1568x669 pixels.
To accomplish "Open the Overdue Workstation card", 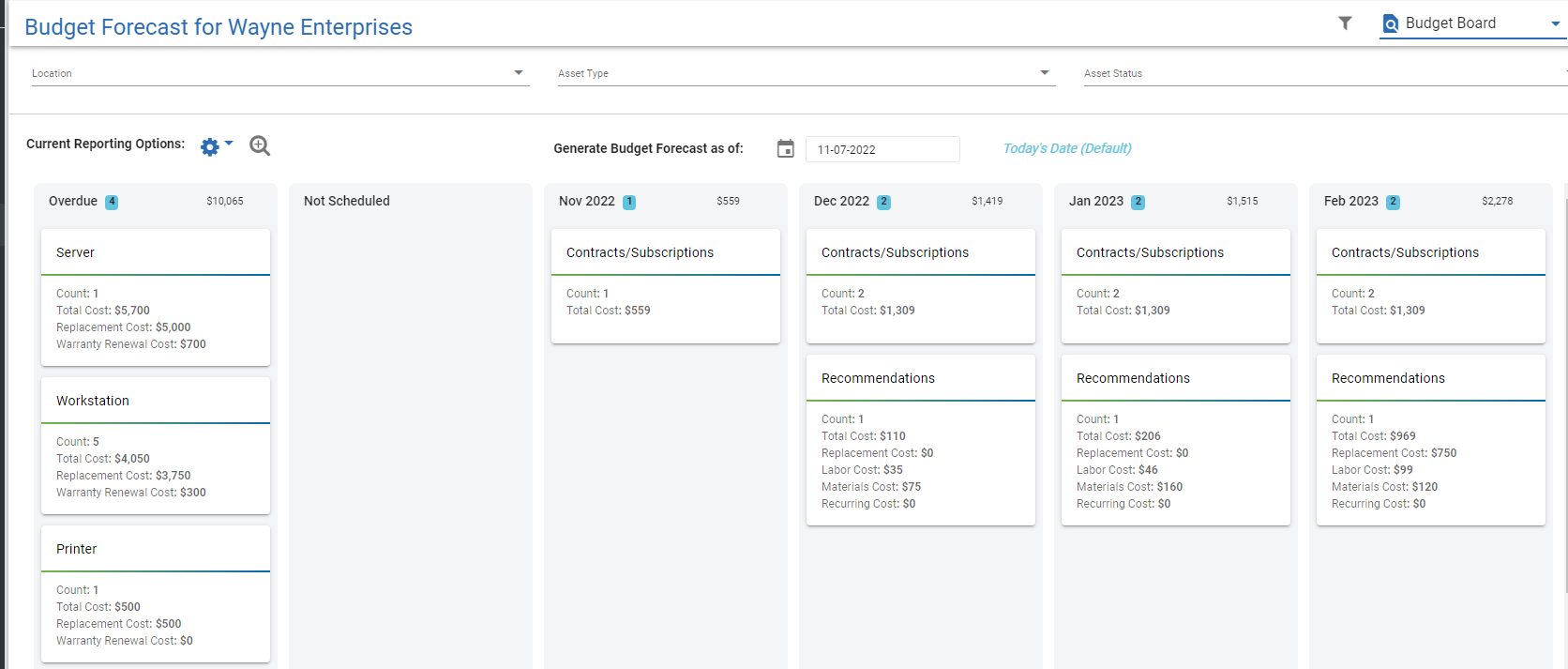I will pyautogui.click(x=156, y=445).
